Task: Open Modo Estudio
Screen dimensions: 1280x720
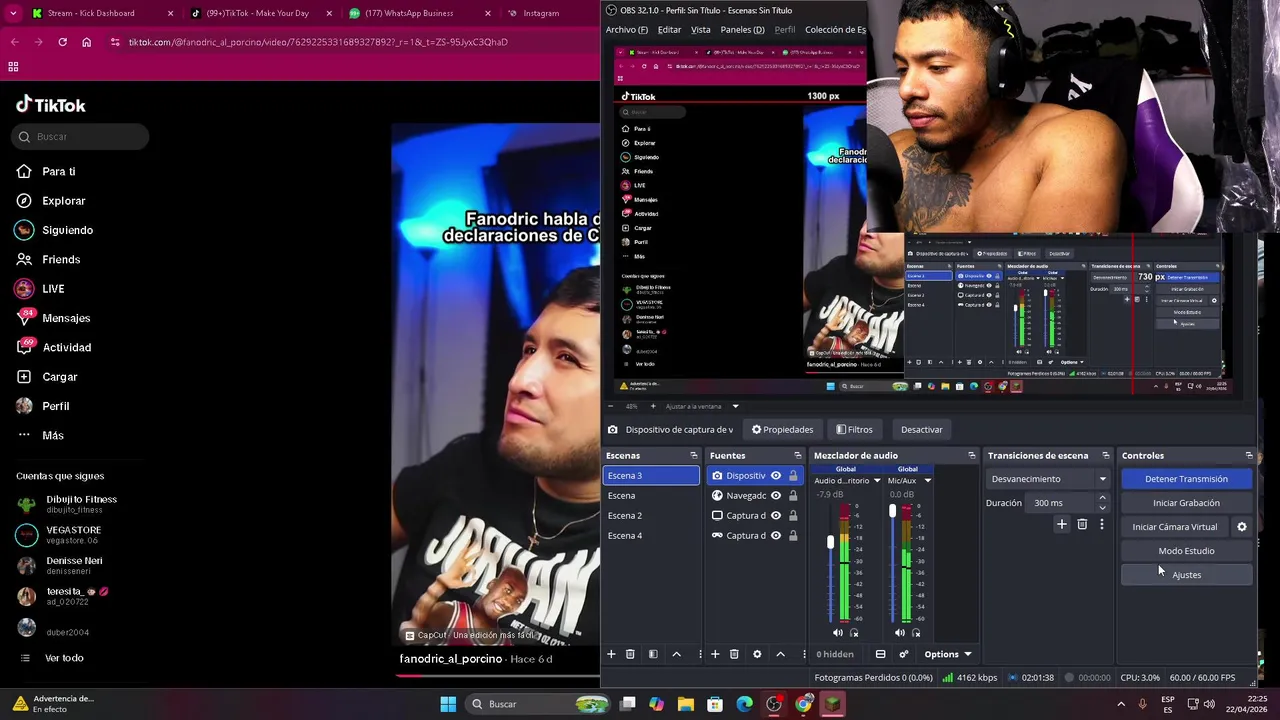Action: click(1186, 551)
